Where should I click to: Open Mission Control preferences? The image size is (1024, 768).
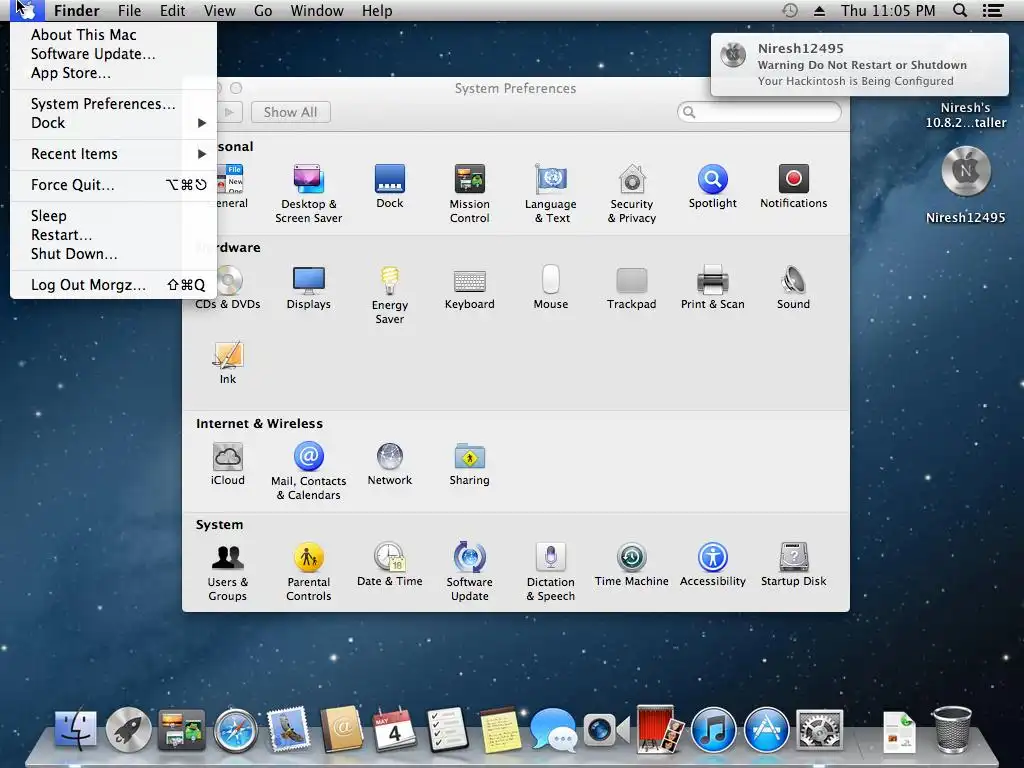click(x=470, y=193)
